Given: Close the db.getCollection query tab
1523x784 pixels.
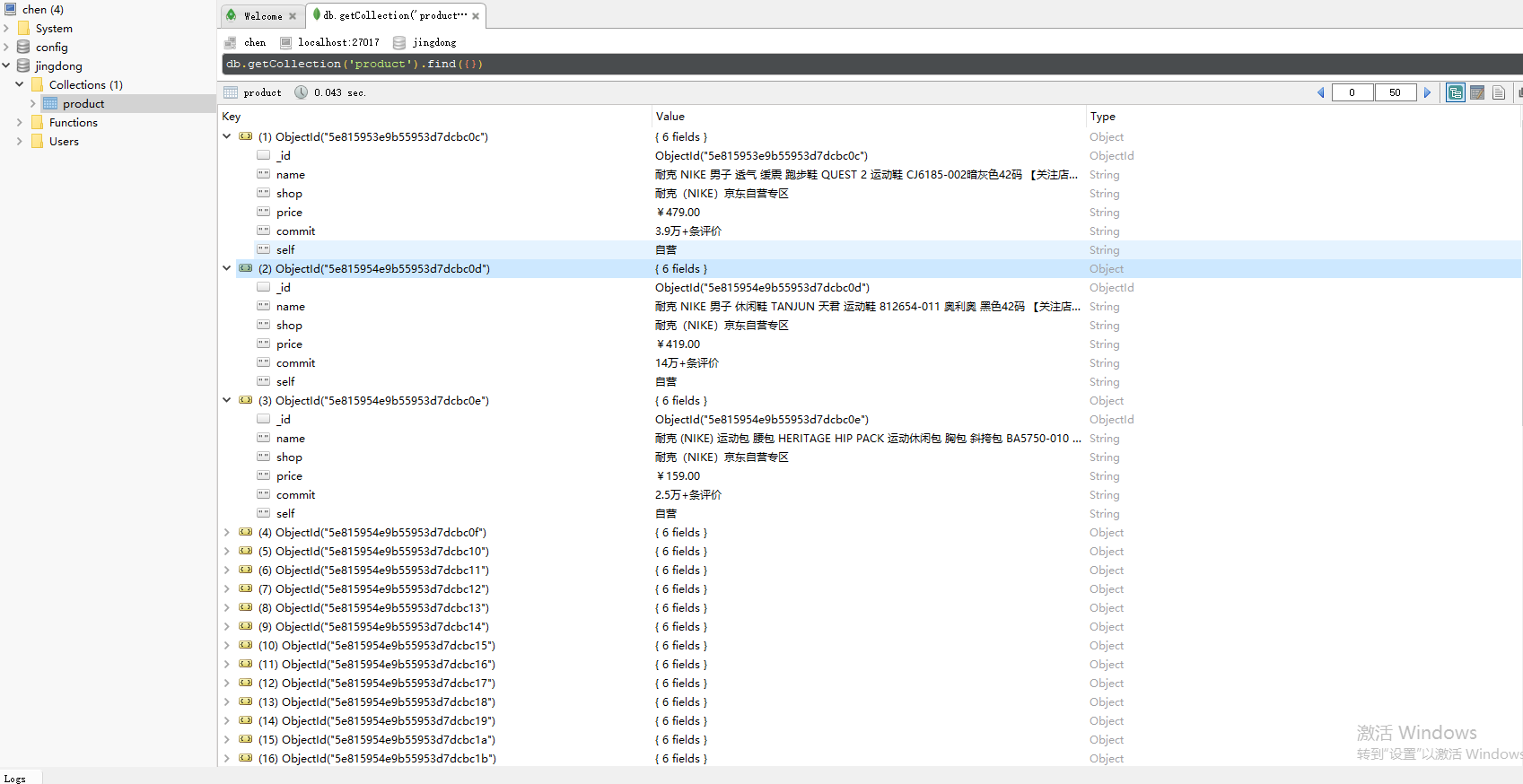Looking at the screenshot, I should [476, 16].
